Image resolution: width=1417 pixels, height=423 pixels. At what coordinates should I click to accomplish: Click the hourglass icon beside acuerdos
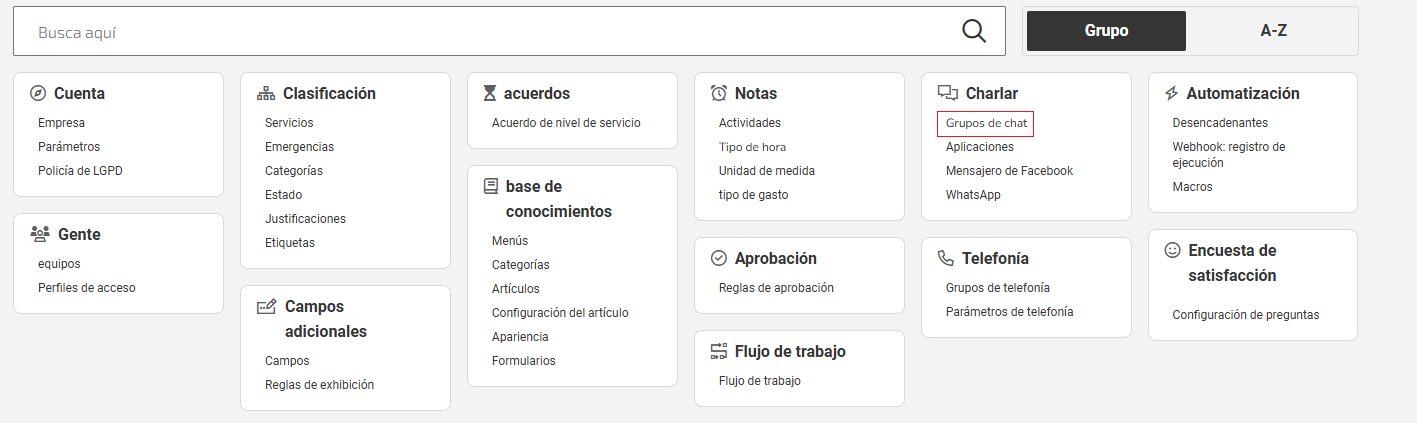489,93
